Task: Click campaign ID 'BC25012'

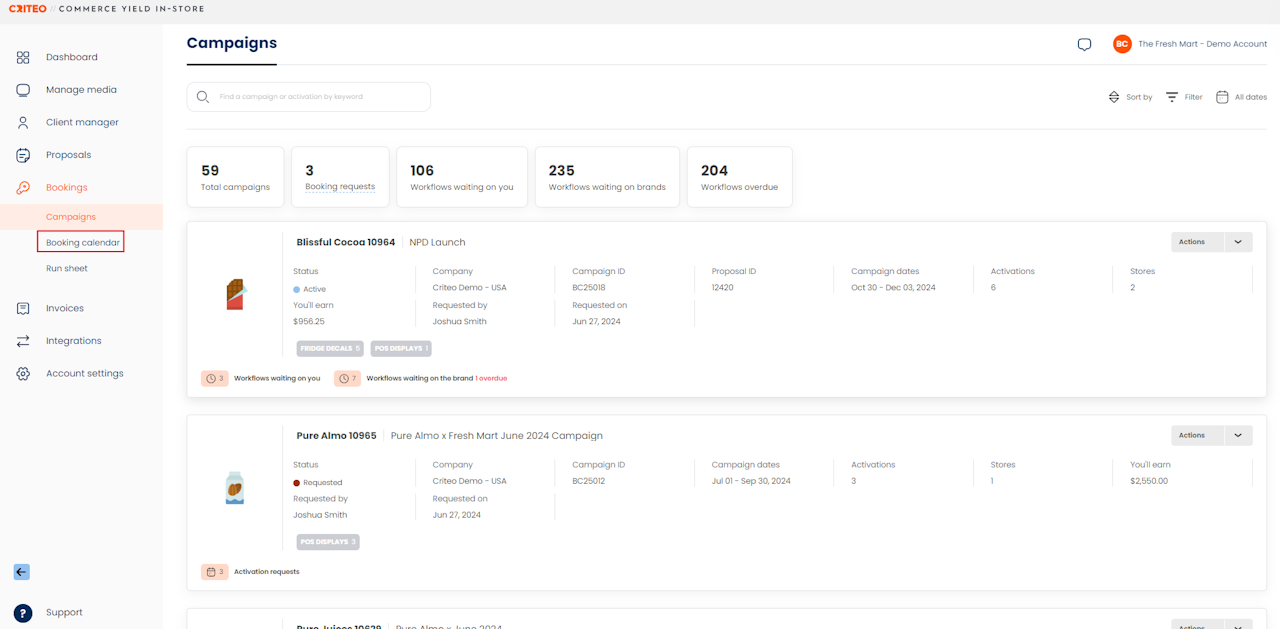Action: coord(589,481)
